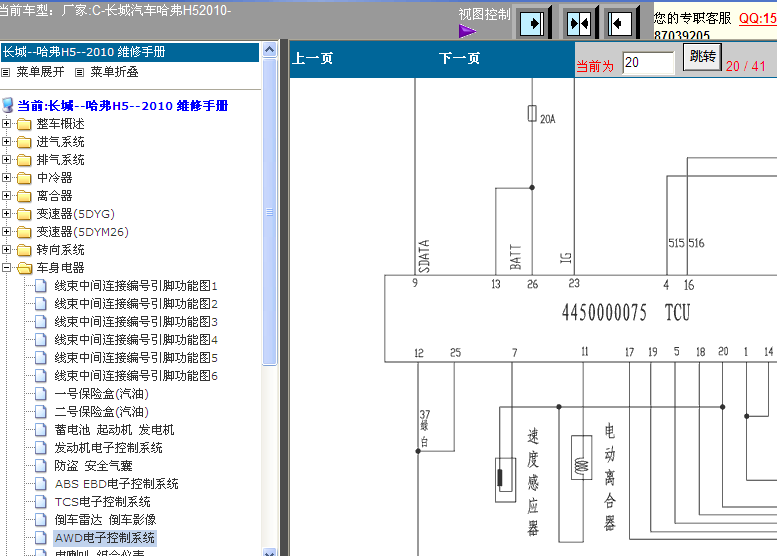The width and height of the screenshot is (777, 556).
Task: Click the 跳转 jump button
Action: 702,56
